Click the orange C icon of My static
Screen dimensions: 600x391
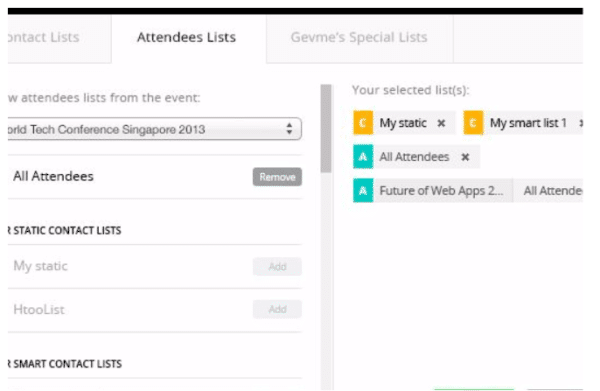[x=363, y=123]
